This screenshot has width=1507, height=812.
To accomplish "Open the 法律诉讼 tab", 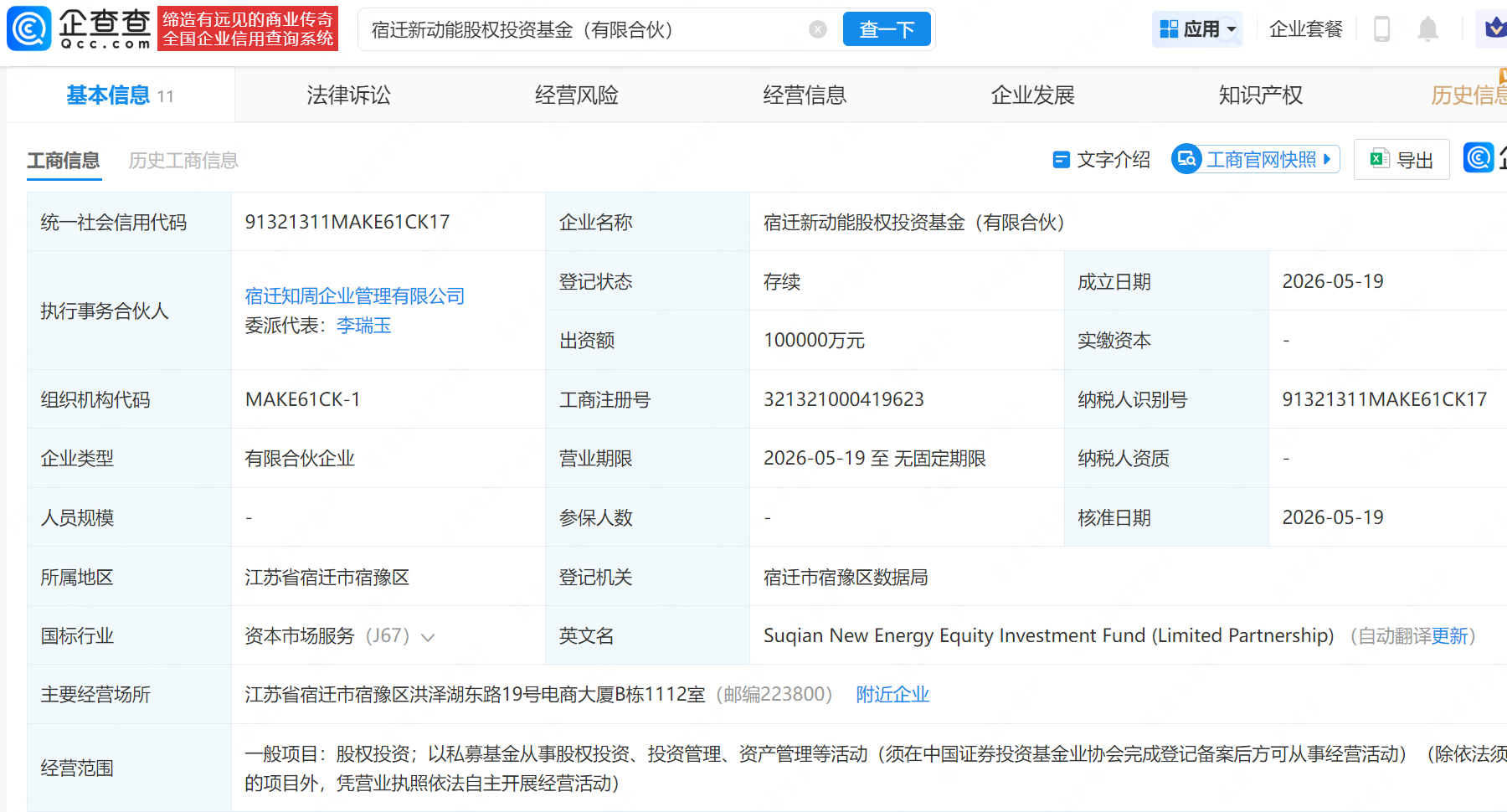I will [x=349, y=95].
